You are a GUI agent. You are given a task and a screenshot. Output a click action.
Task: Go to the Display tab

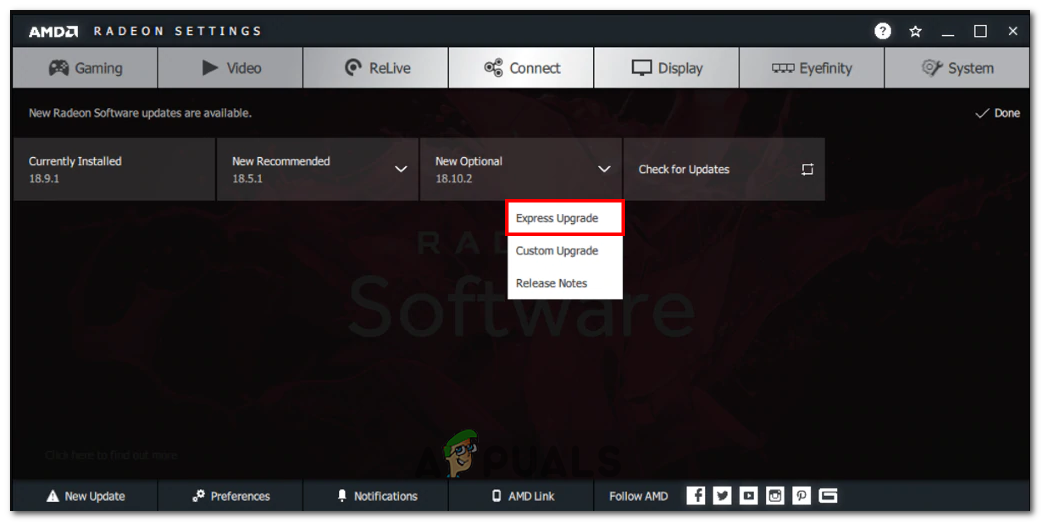(667, 68)
